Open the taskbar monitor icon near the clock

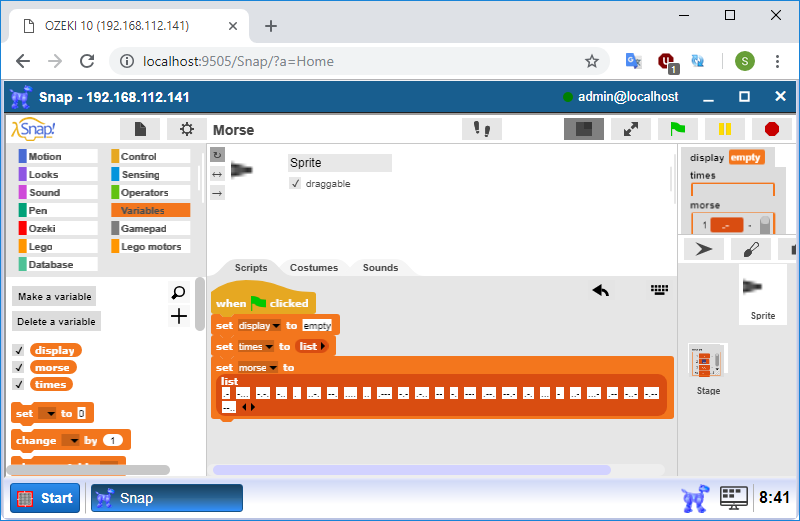[x=734, y=498]
